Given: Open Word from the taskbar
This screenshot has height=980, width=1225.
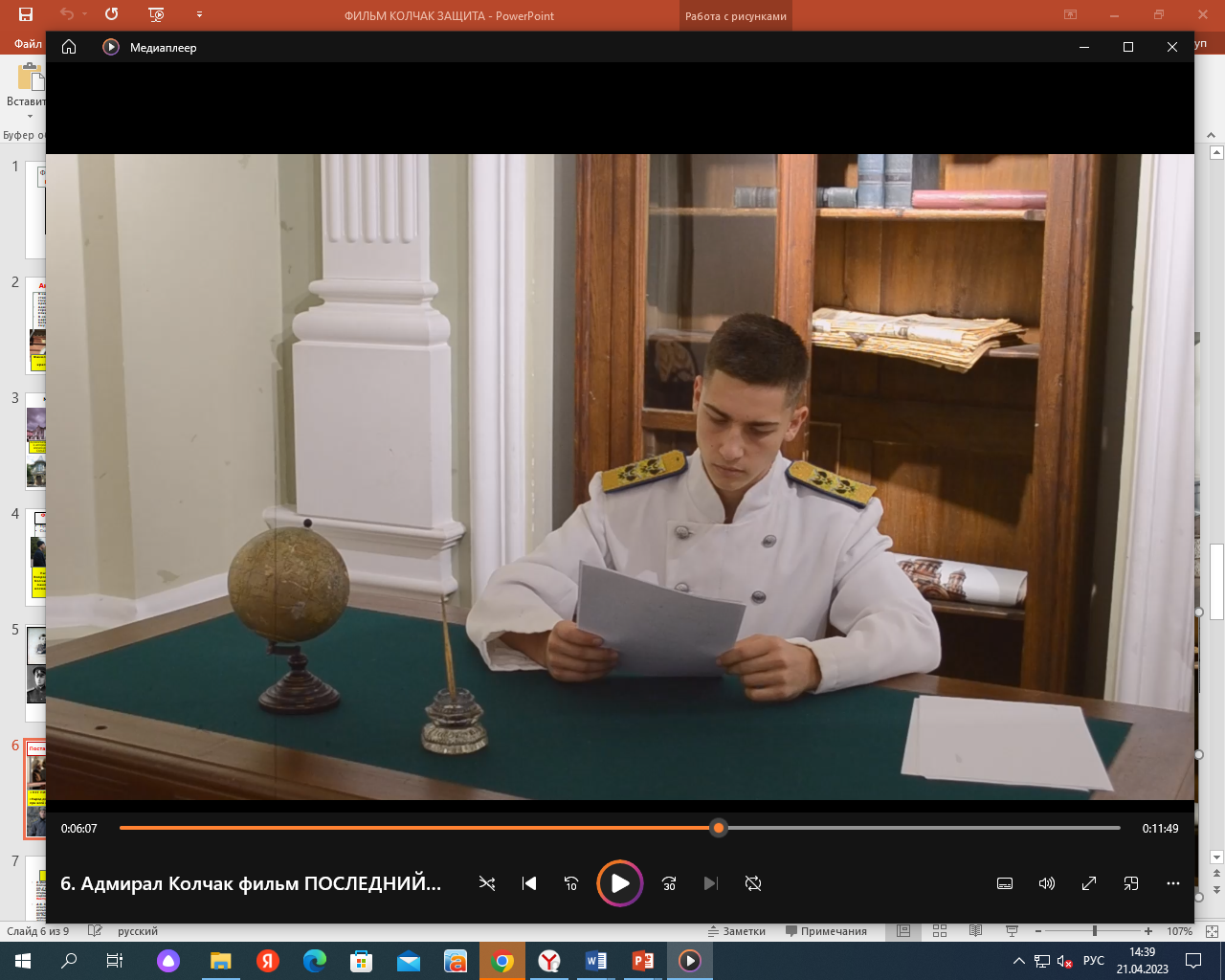Looking at the screenshot, I should (595, 961).
